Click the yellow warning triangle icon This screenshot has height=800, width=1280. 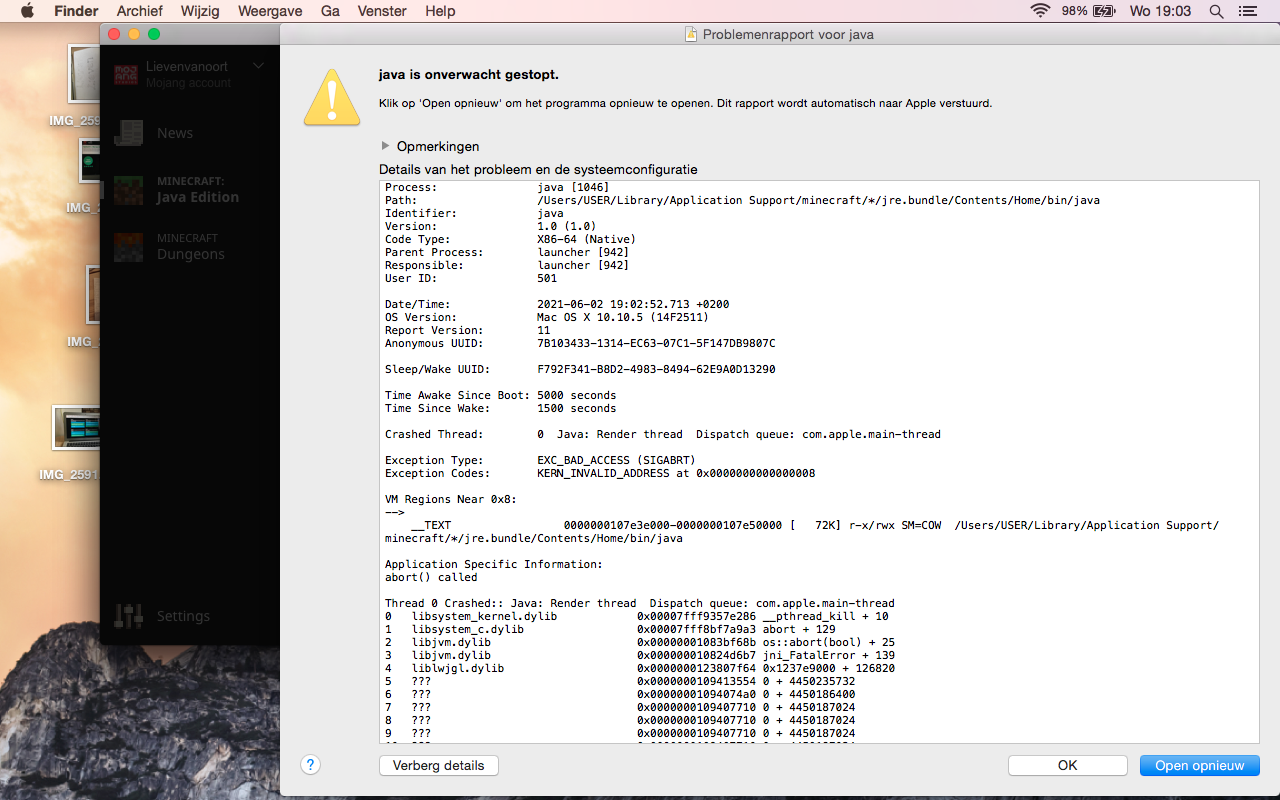tap(332, 98)
